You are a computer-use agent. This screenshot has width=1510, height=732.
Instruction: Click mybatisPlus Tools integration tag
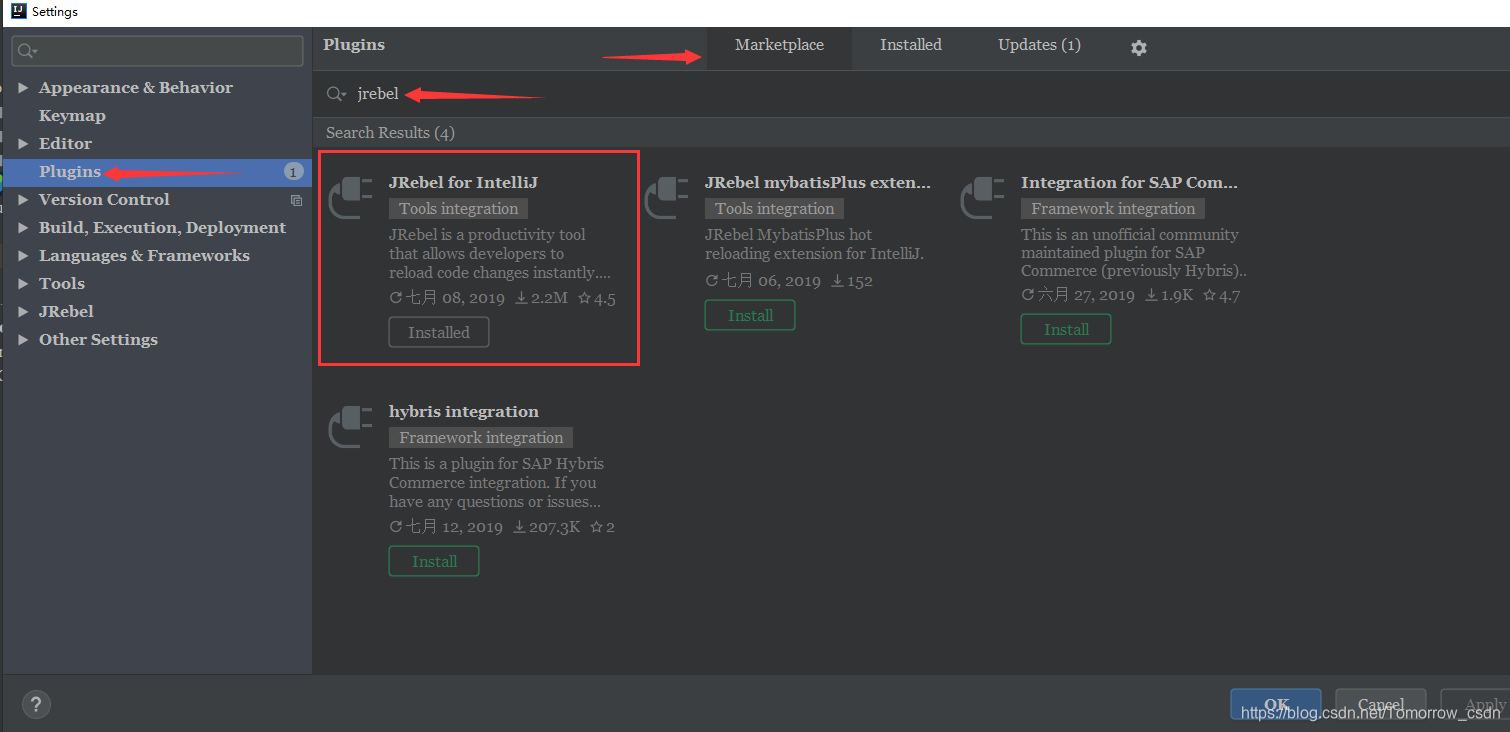point(774,209)
